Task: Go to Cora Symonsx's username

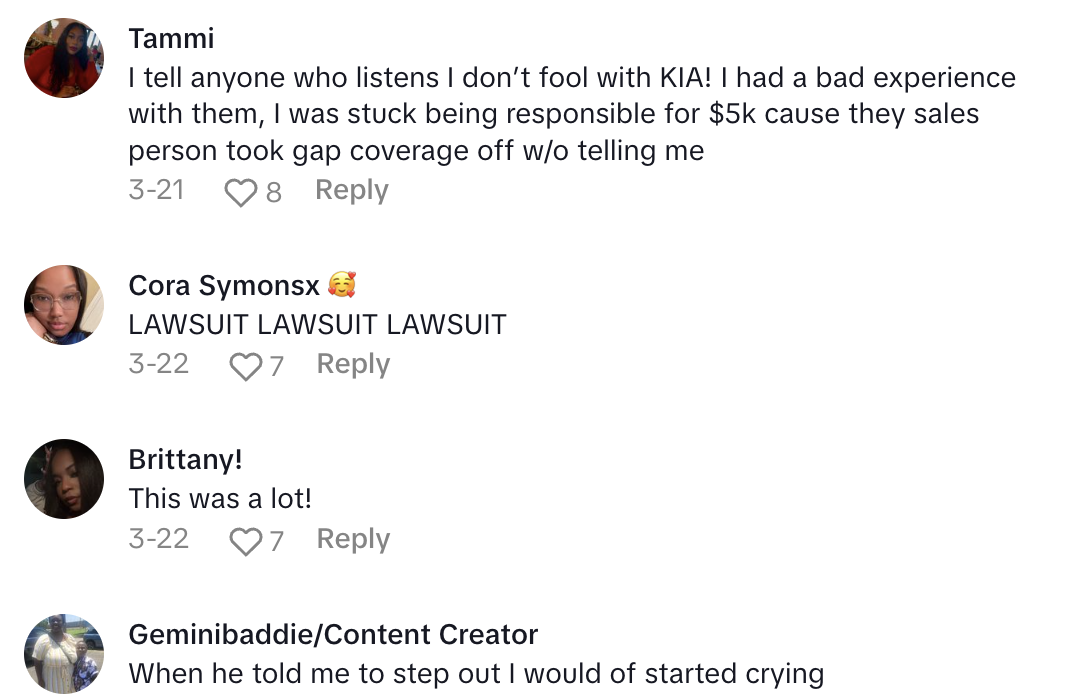Action: 224,285
